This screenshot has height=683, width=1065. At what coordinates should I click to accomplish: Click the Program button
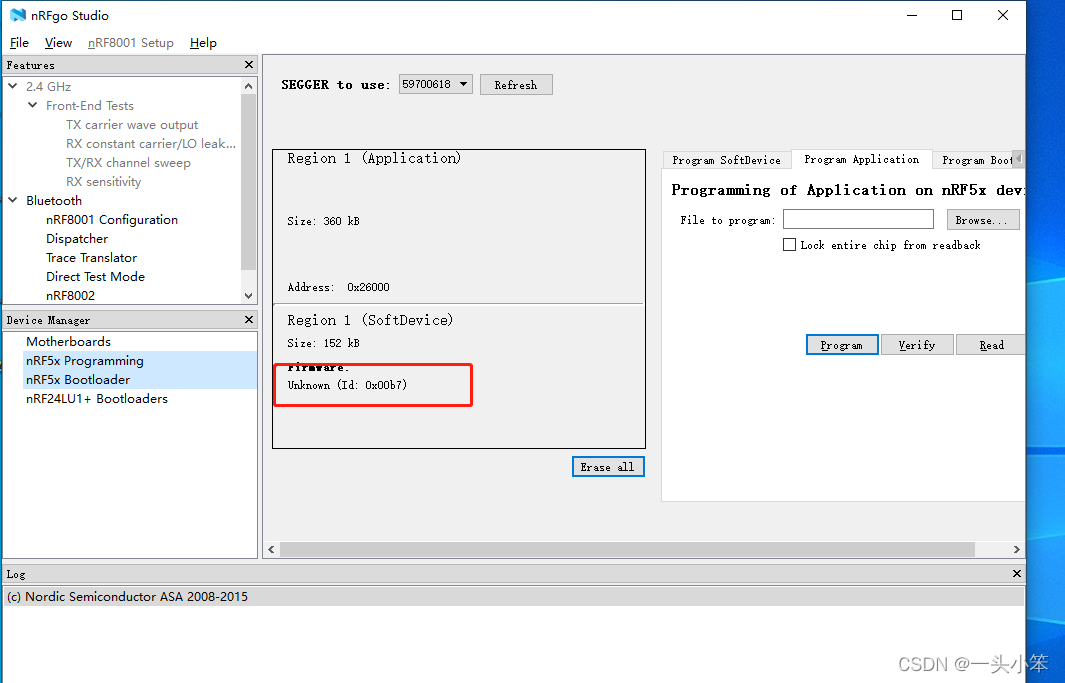[842, 345]
